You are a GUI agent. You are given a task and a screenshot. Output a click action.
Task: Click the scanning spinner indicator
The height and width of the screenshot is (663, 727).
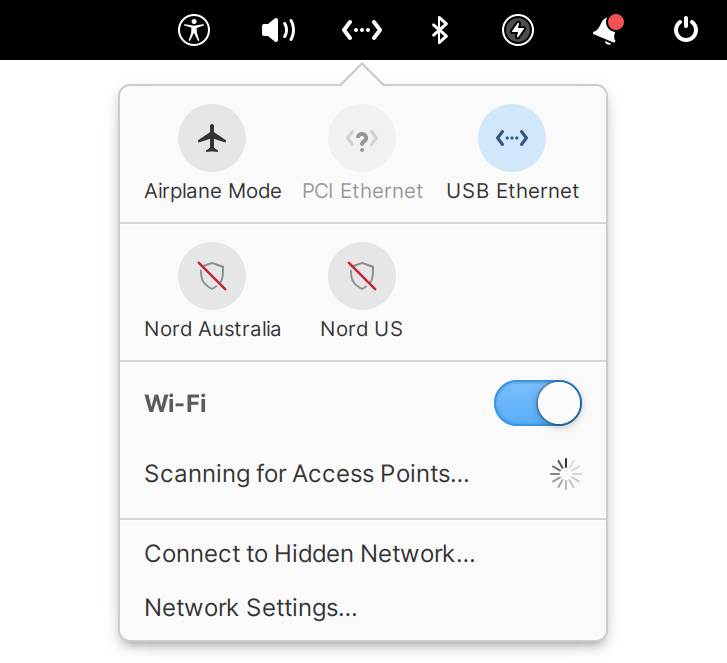[x=566, y=474]
